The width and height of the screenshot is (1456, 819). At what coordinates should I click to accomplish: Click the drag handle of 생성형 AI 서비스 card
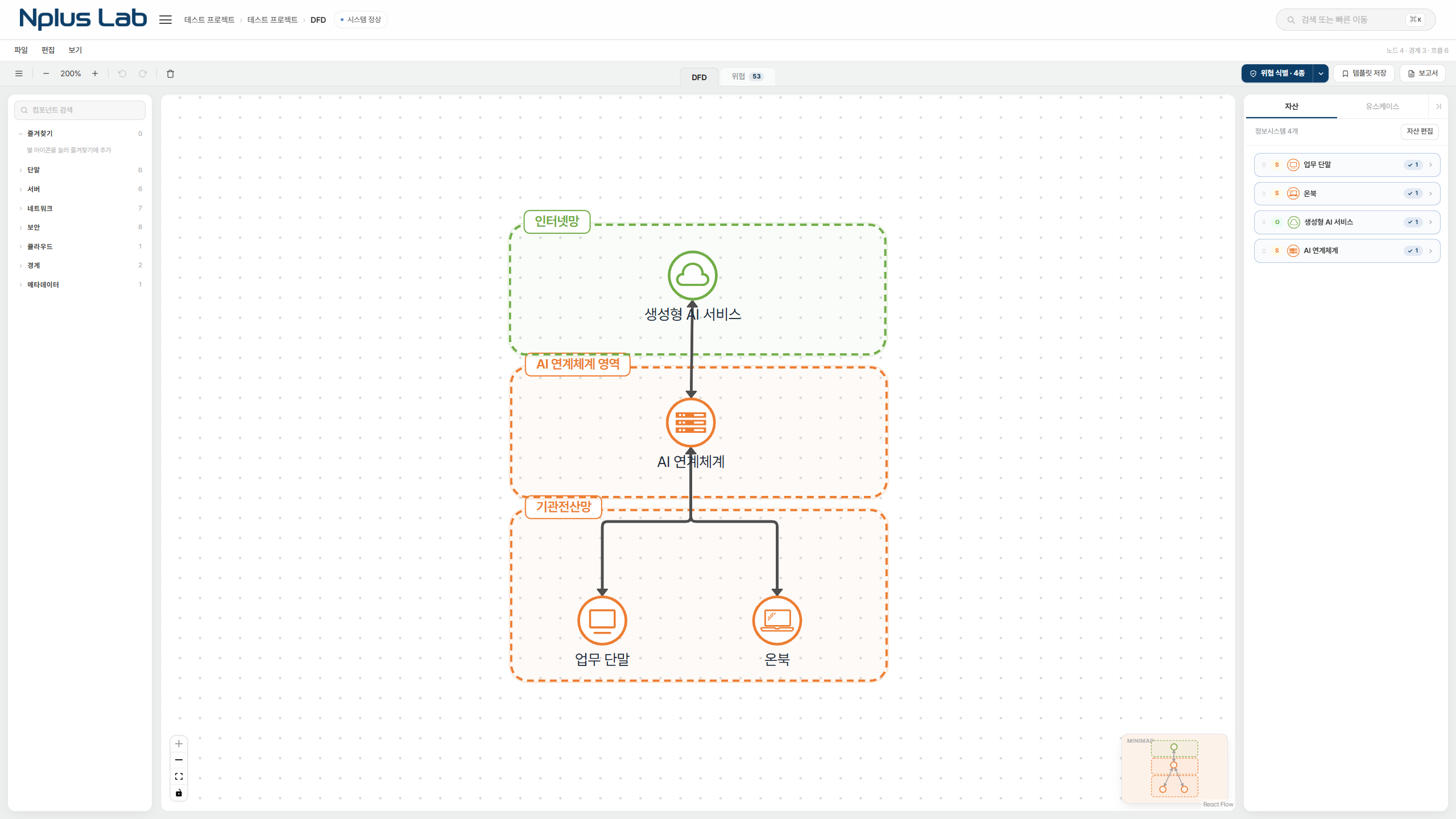click(1264, 222)
